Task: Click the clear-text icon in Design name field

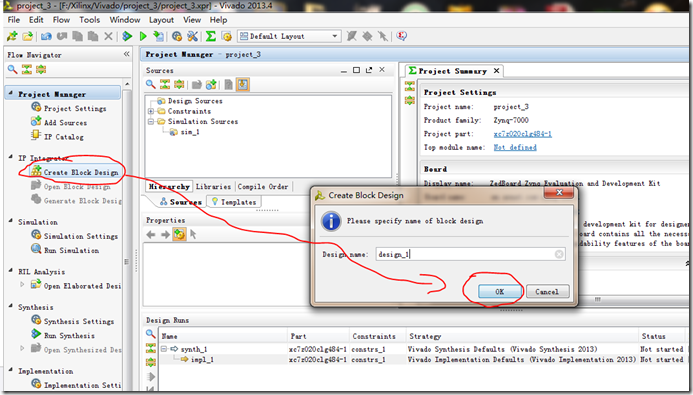Action: tap(559, 254)
